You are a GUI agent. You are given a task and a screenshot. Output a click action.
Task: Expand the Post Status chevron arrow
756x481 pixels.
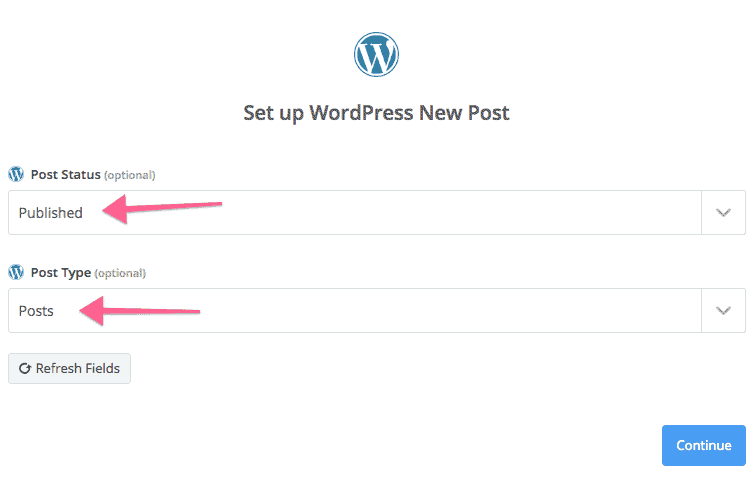coord(723,213)
